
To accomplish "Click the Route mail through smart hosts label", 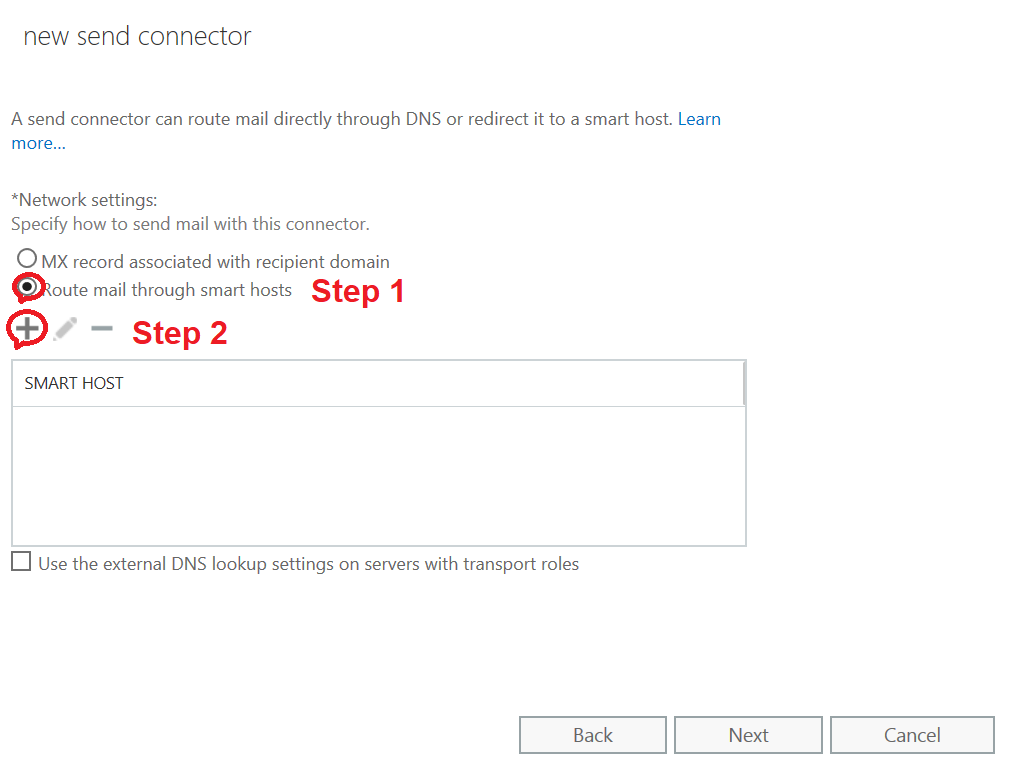I will 167,290.
